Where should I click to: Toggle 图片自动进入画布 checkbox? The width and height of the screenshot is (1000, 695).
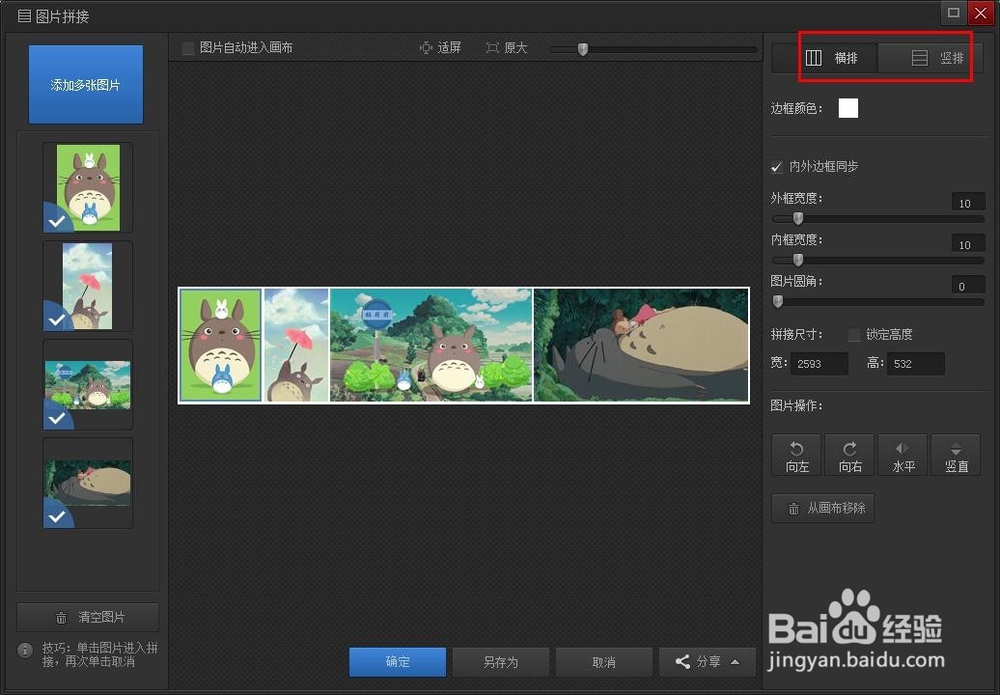coord(188,48)
